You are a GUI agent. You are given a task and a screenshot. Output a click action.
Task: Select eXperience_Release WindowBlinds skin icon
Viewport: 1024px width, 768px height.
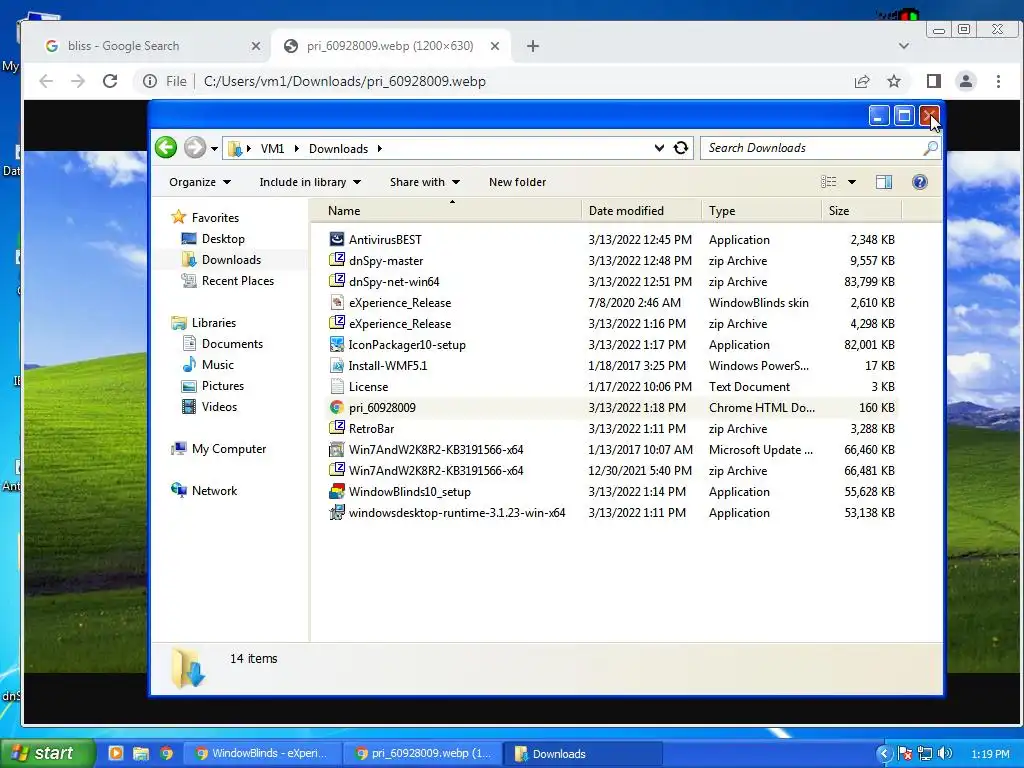tap(336, 302)
